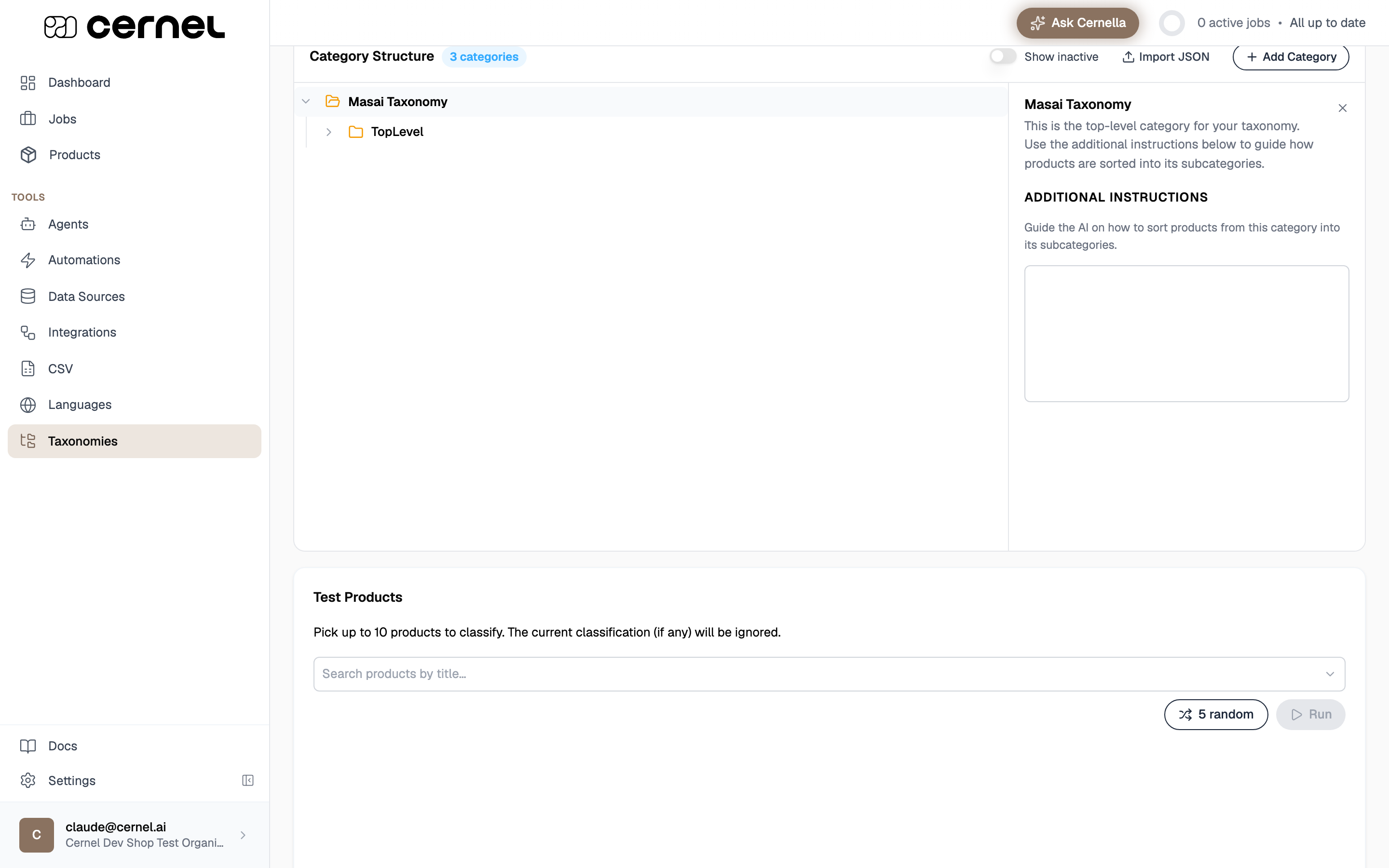The height and width of the screenshot is (868, 1389).
Task: Open Agents tool
Action: pos(134,224)
